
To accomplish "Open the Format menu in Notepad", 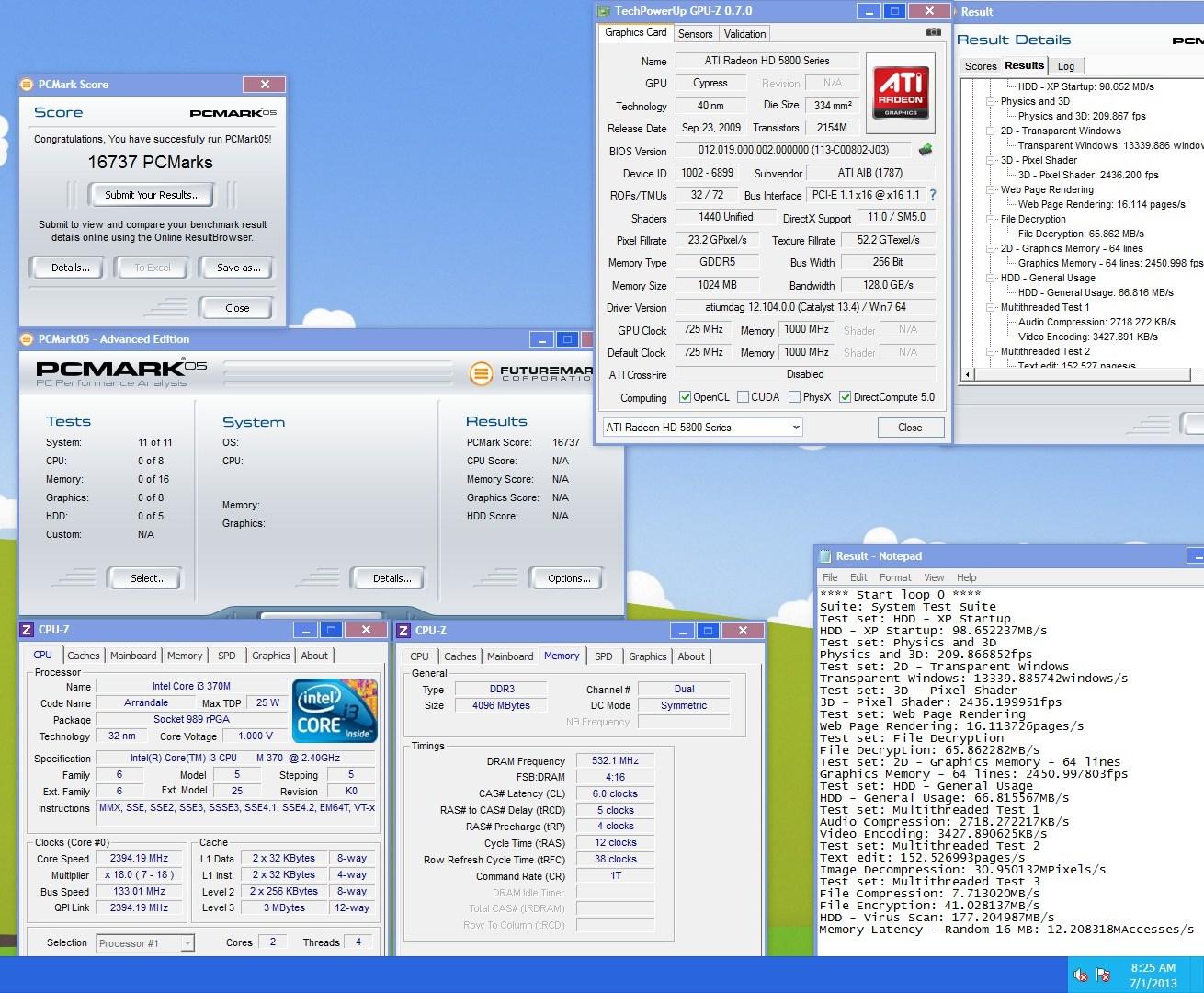I will pyautogui.click(x=895, y=577).
